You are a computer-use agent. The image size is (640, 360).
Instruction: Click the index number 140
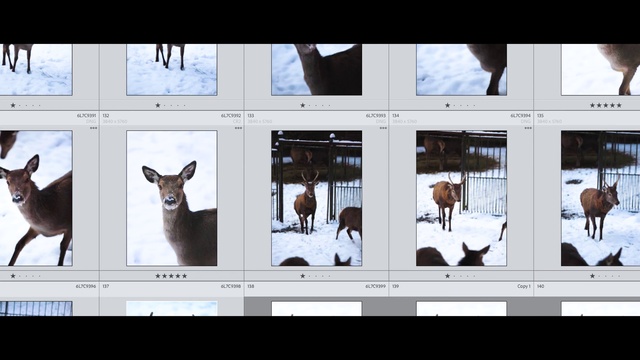(540, 287)
